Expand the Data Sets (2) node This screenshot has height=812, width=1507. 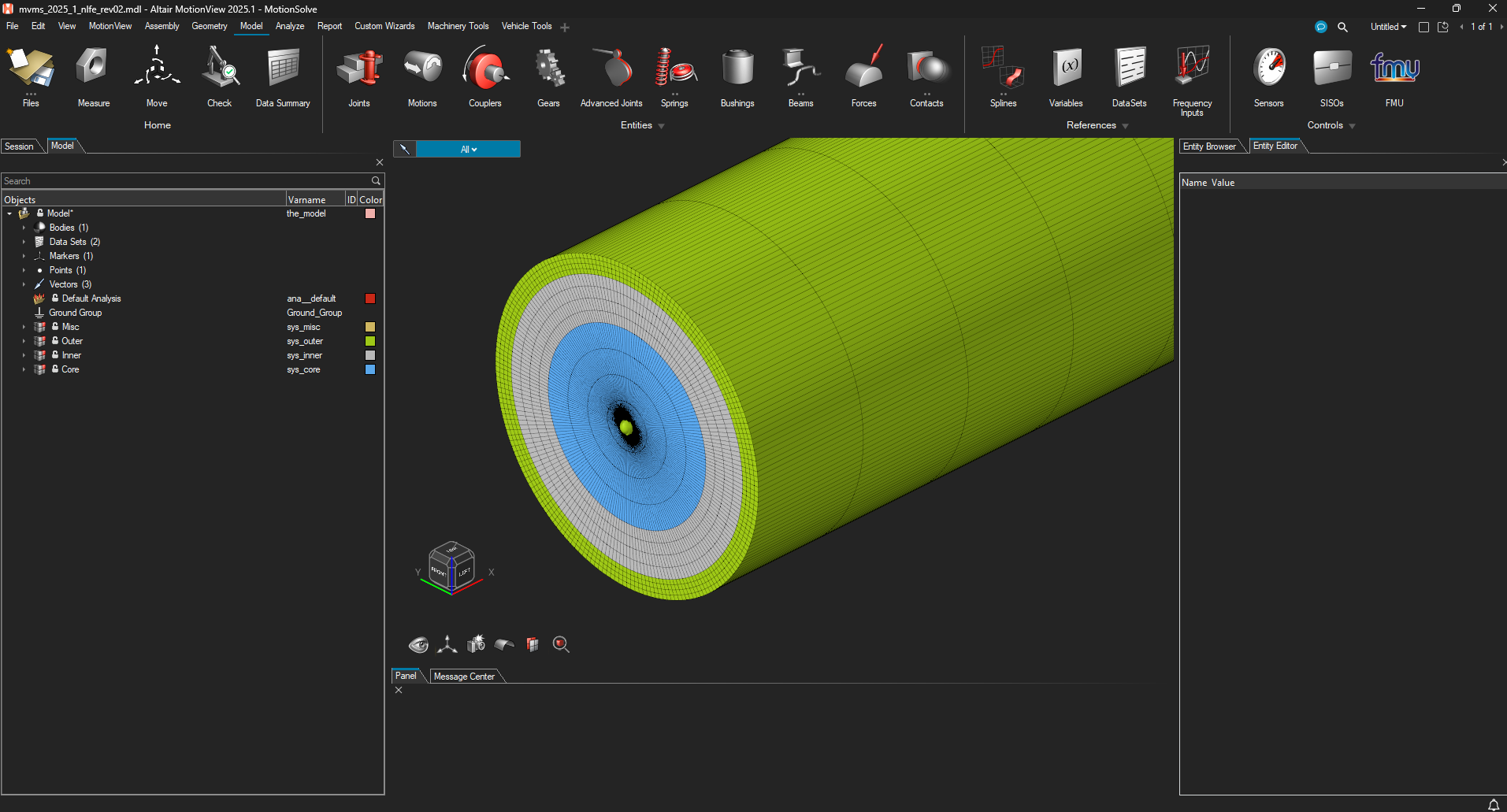pos(24,242)
